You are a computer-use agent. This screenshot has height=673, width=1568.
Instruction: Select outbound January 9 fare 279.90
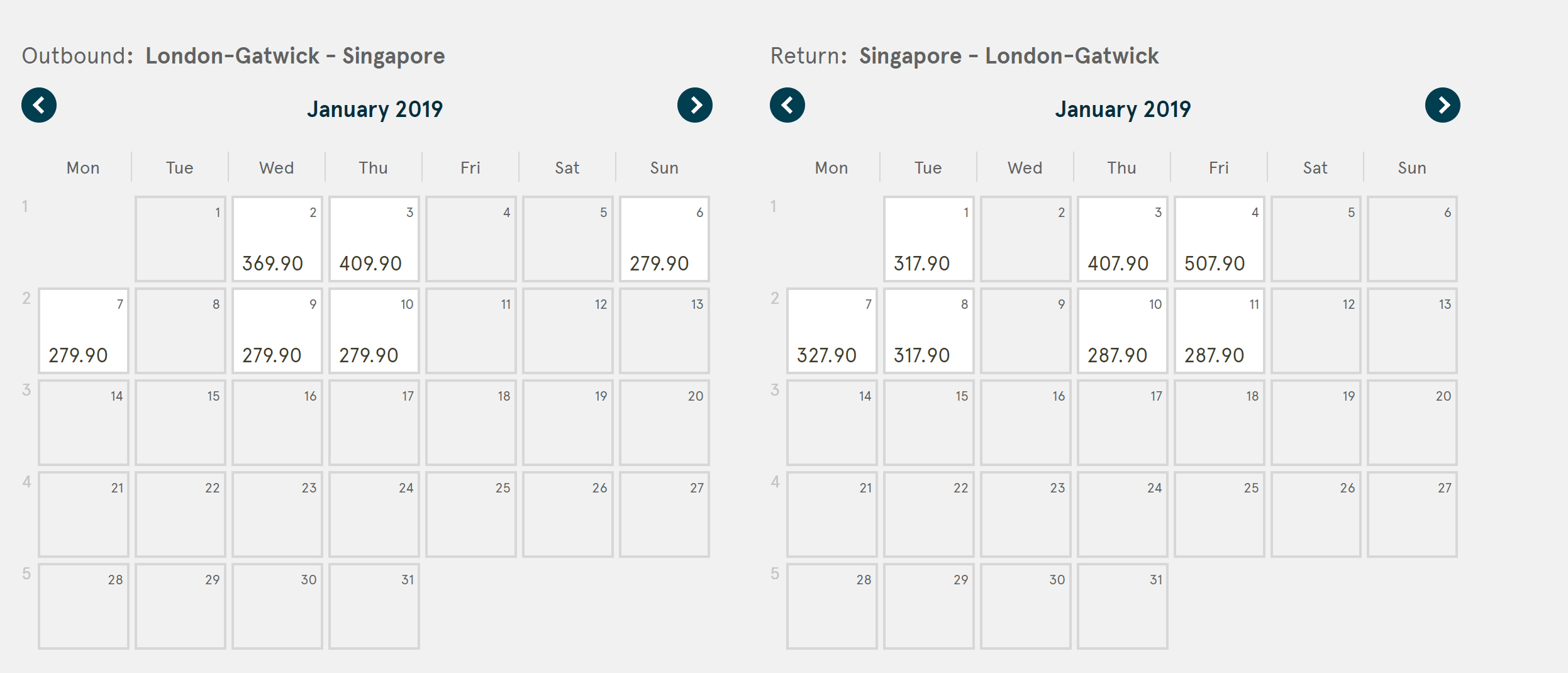click(x=277, y=331)
